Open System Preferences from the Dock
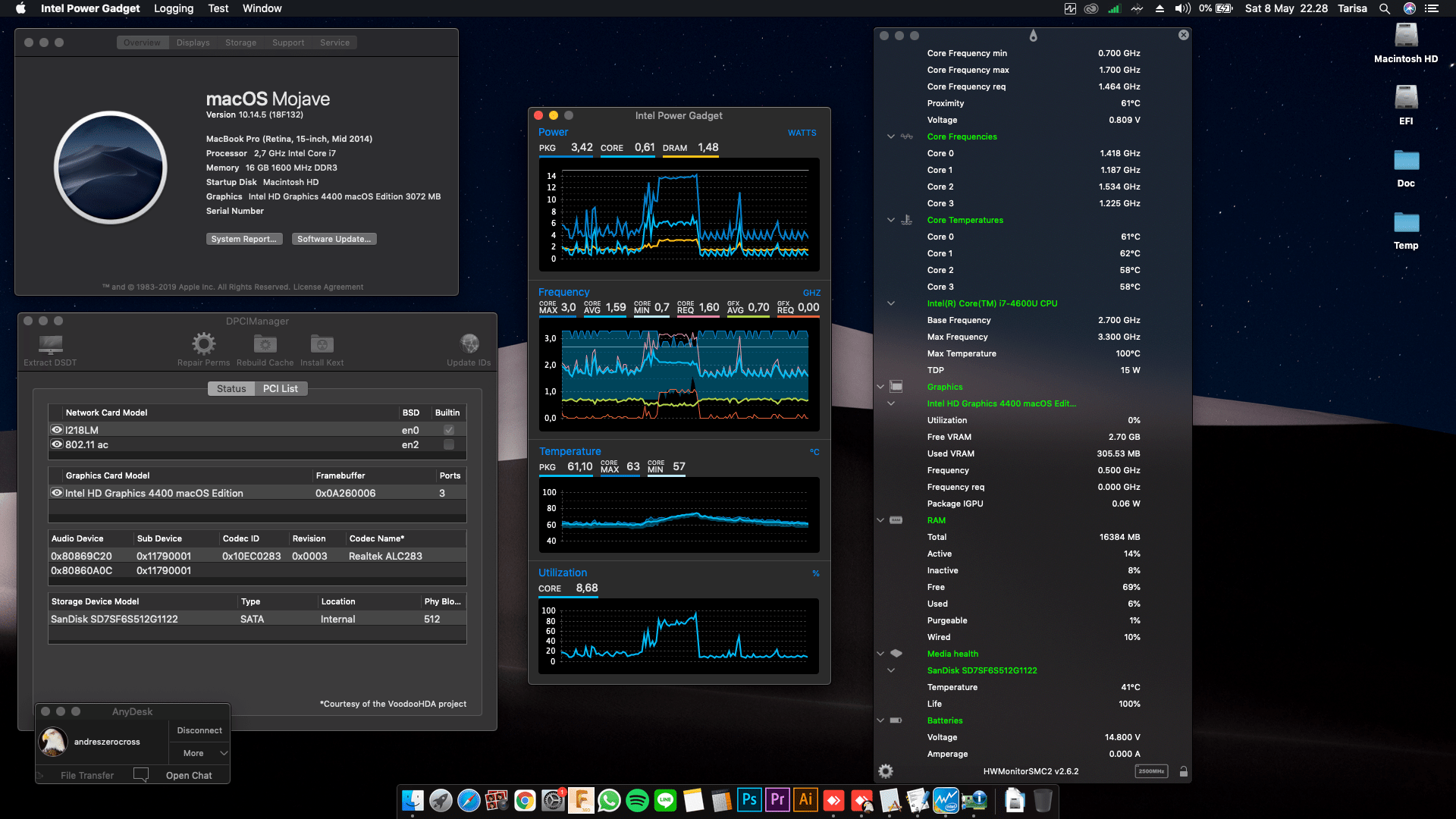This screenshot has height=819, width=1456. [553, 801]
